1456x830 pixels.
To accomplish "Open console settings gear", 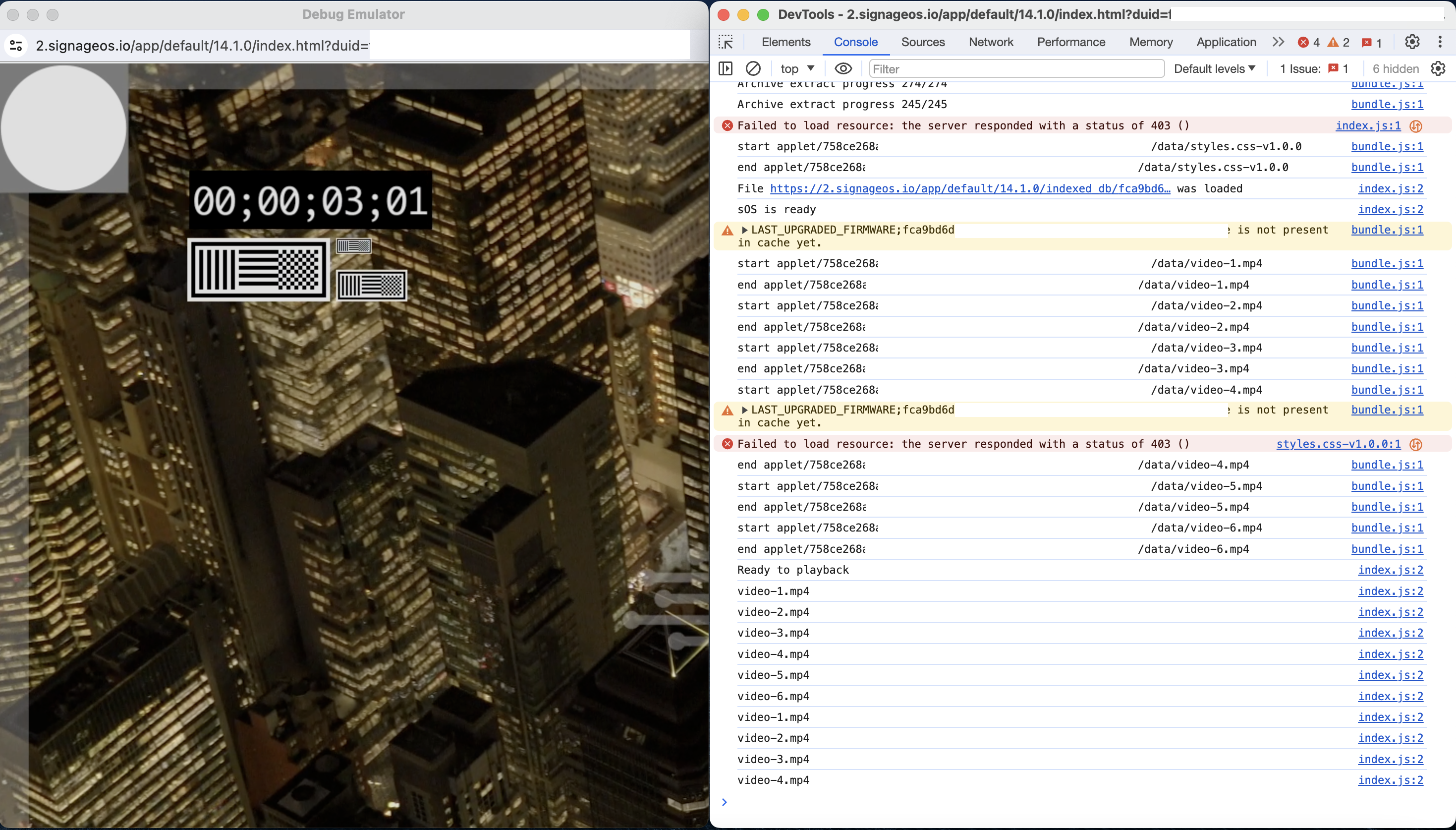I will point(1438,68).
